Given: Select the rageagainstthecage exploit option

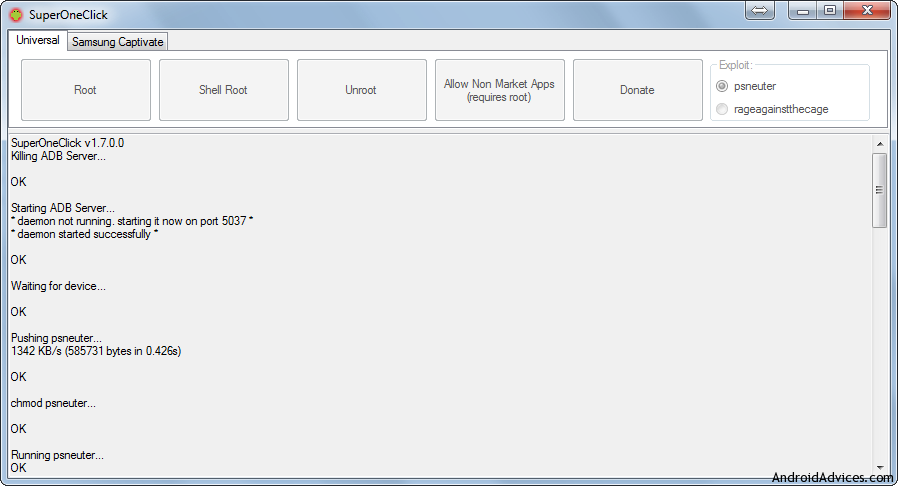Looking at the screenshot, I should click(722, 109).
